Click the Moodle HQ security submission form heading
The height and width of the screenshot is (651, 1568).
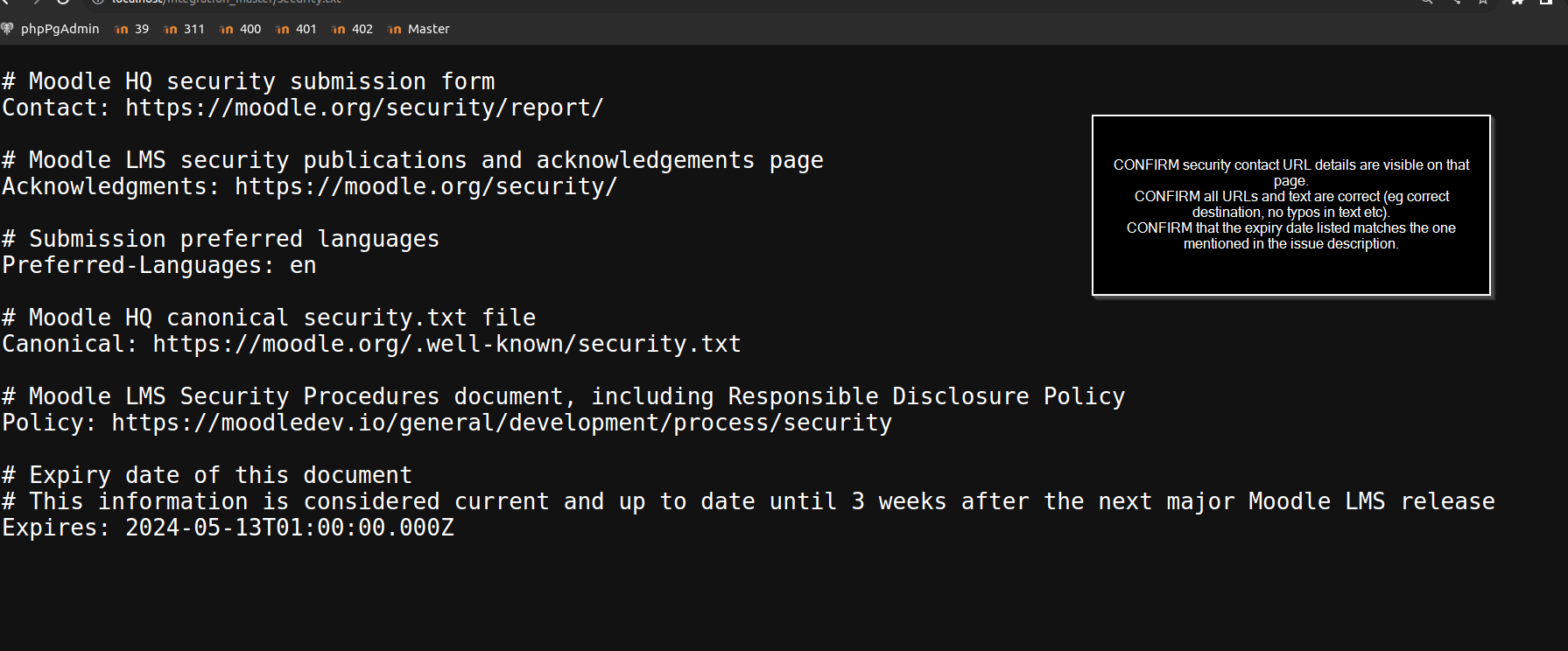tap(249, 81)
